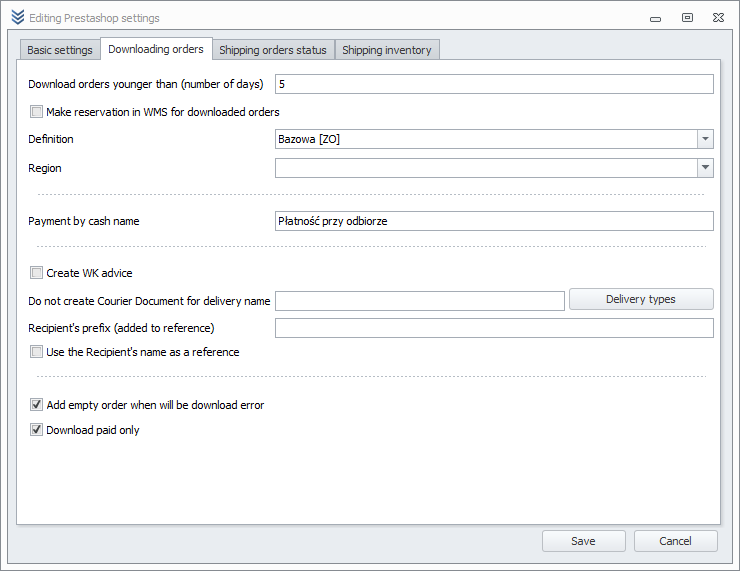Expand the Definition dropdown arrow

click(x=705, y=139)
